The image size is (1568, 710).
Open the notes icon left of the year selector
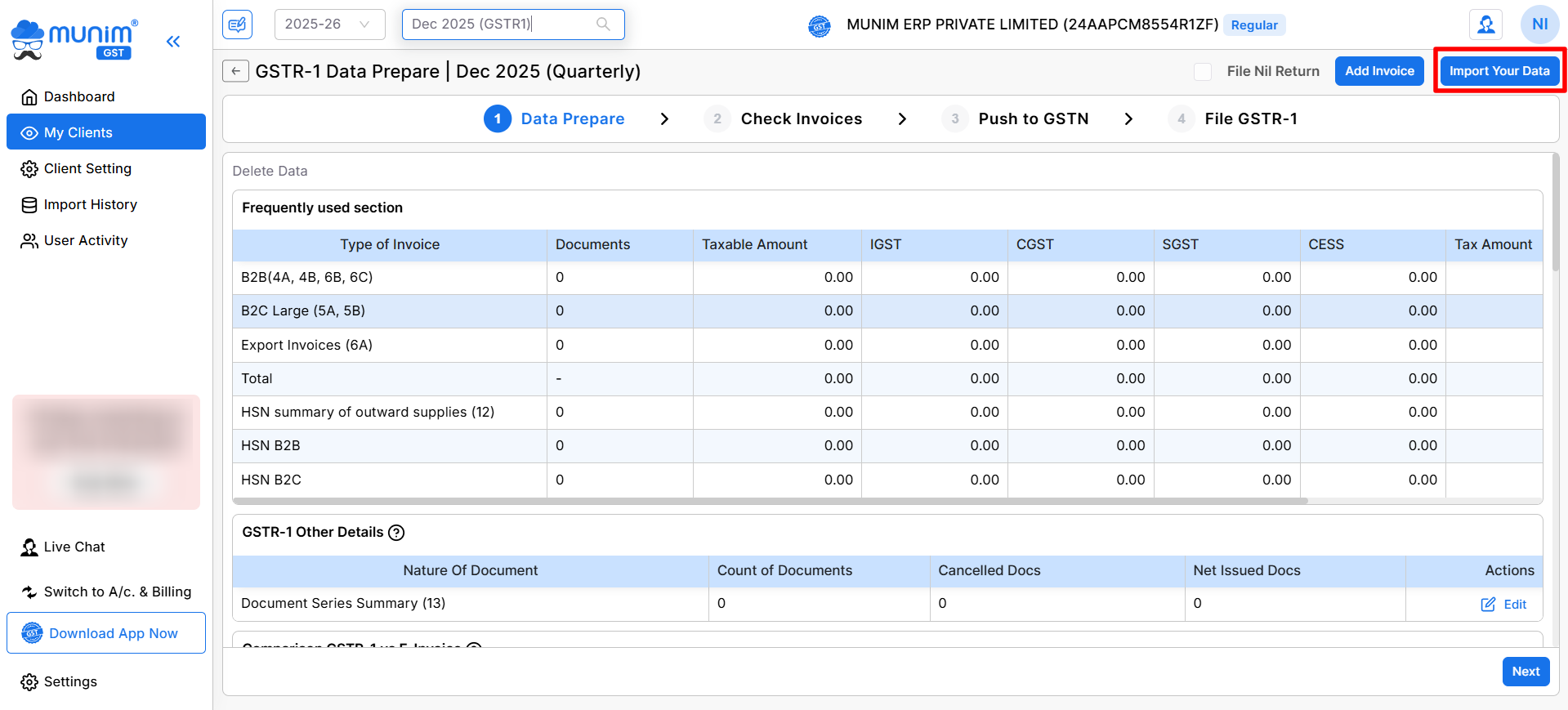click(237, 25)
